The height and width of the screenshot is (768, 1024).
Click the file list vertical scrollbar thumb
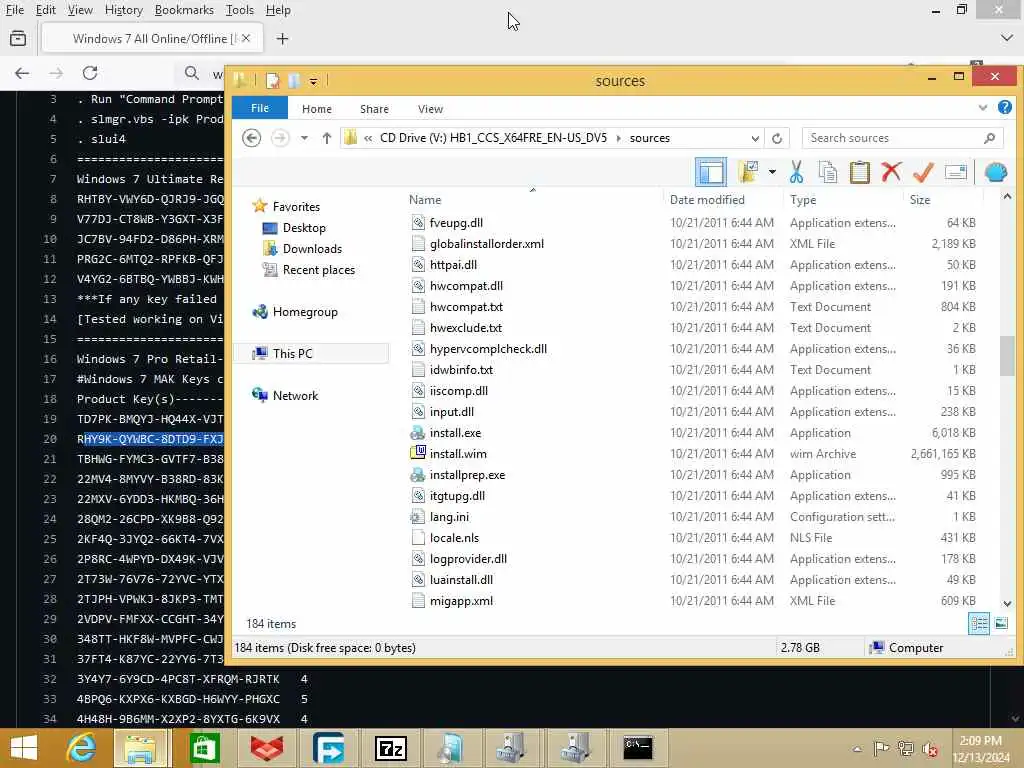coord(1007,355)
